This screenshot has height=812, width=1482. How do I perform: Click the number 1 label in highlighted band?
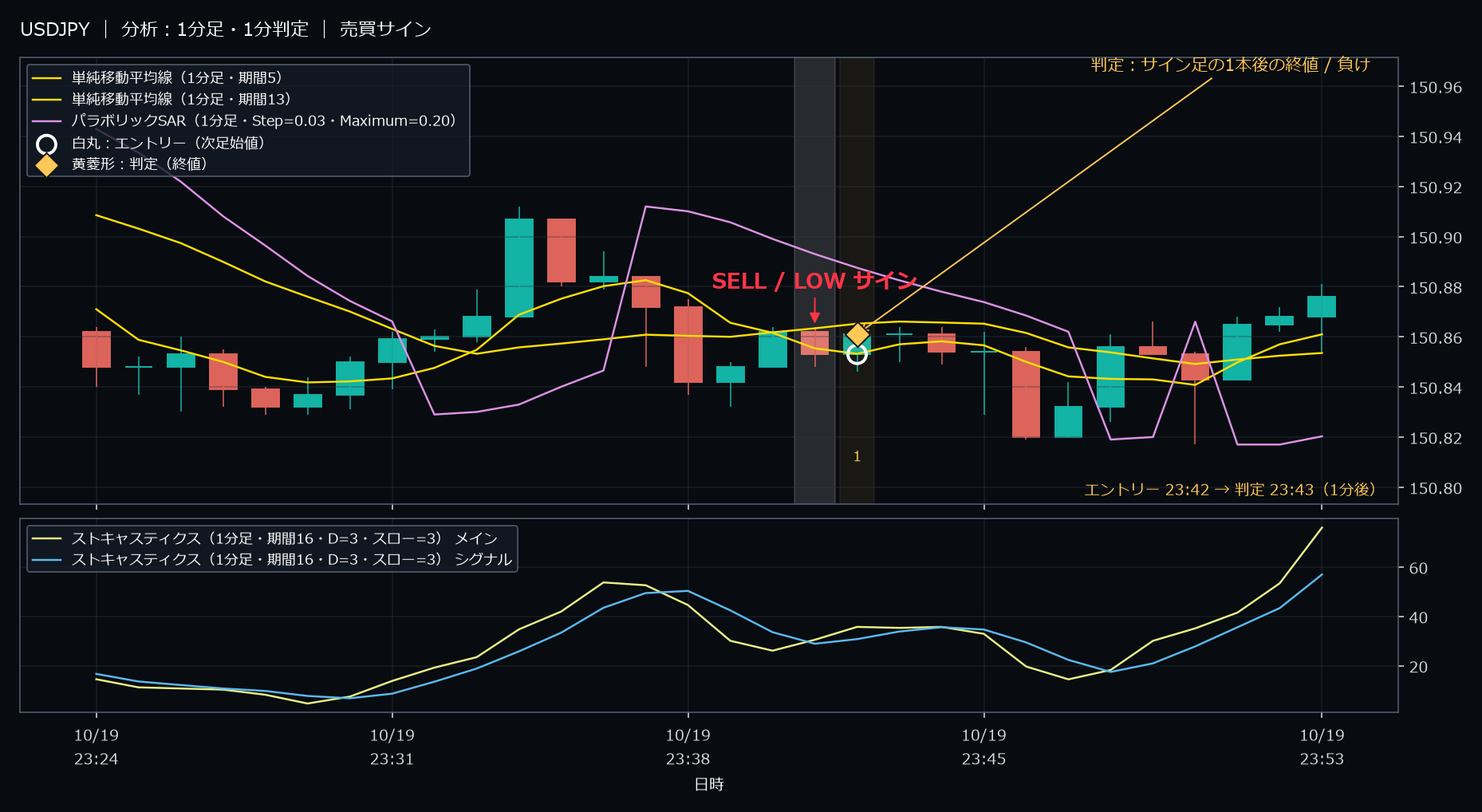pos(857,456)
